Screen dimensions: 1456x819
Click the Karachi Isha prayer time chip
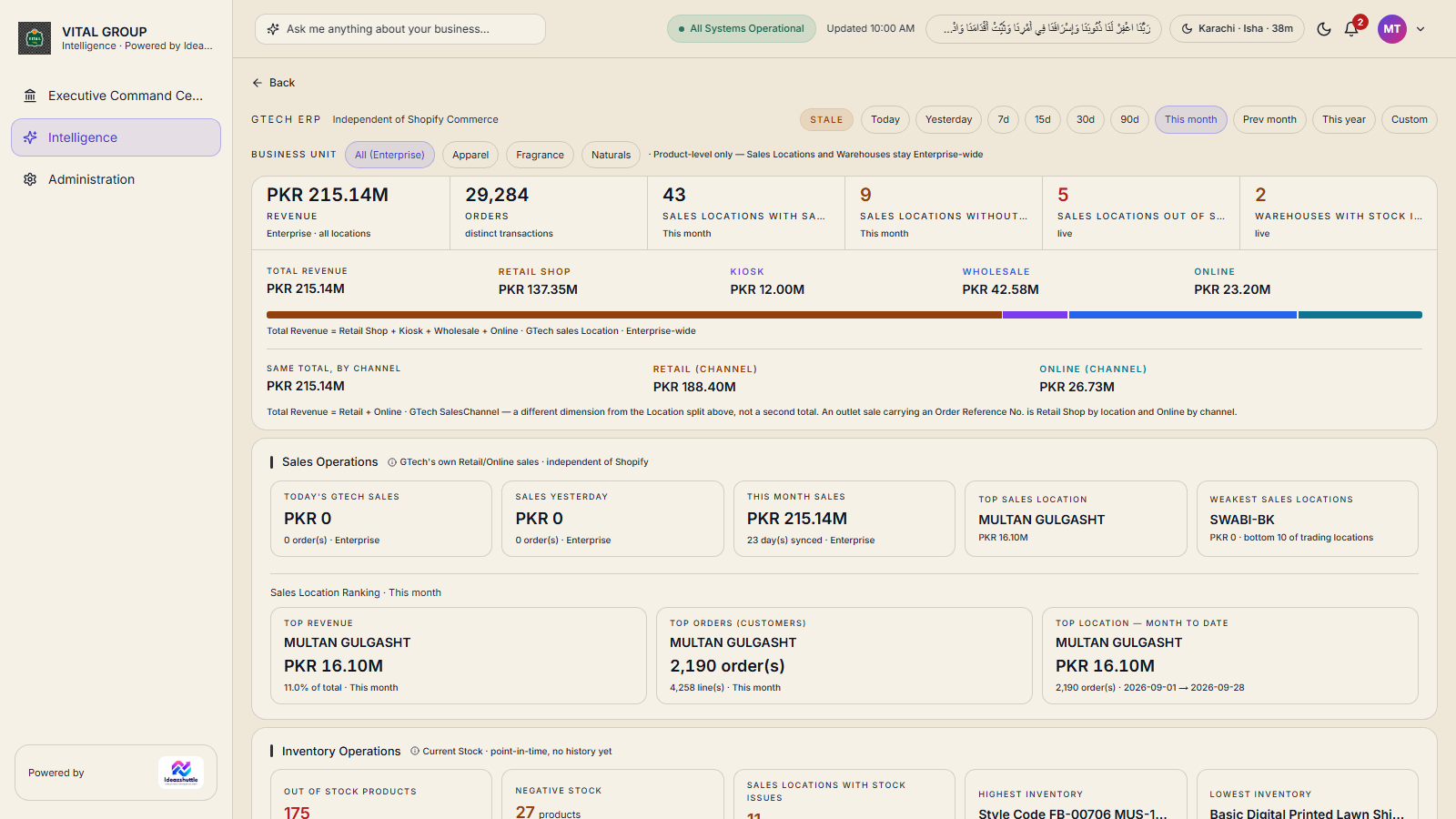[1237, 29]
